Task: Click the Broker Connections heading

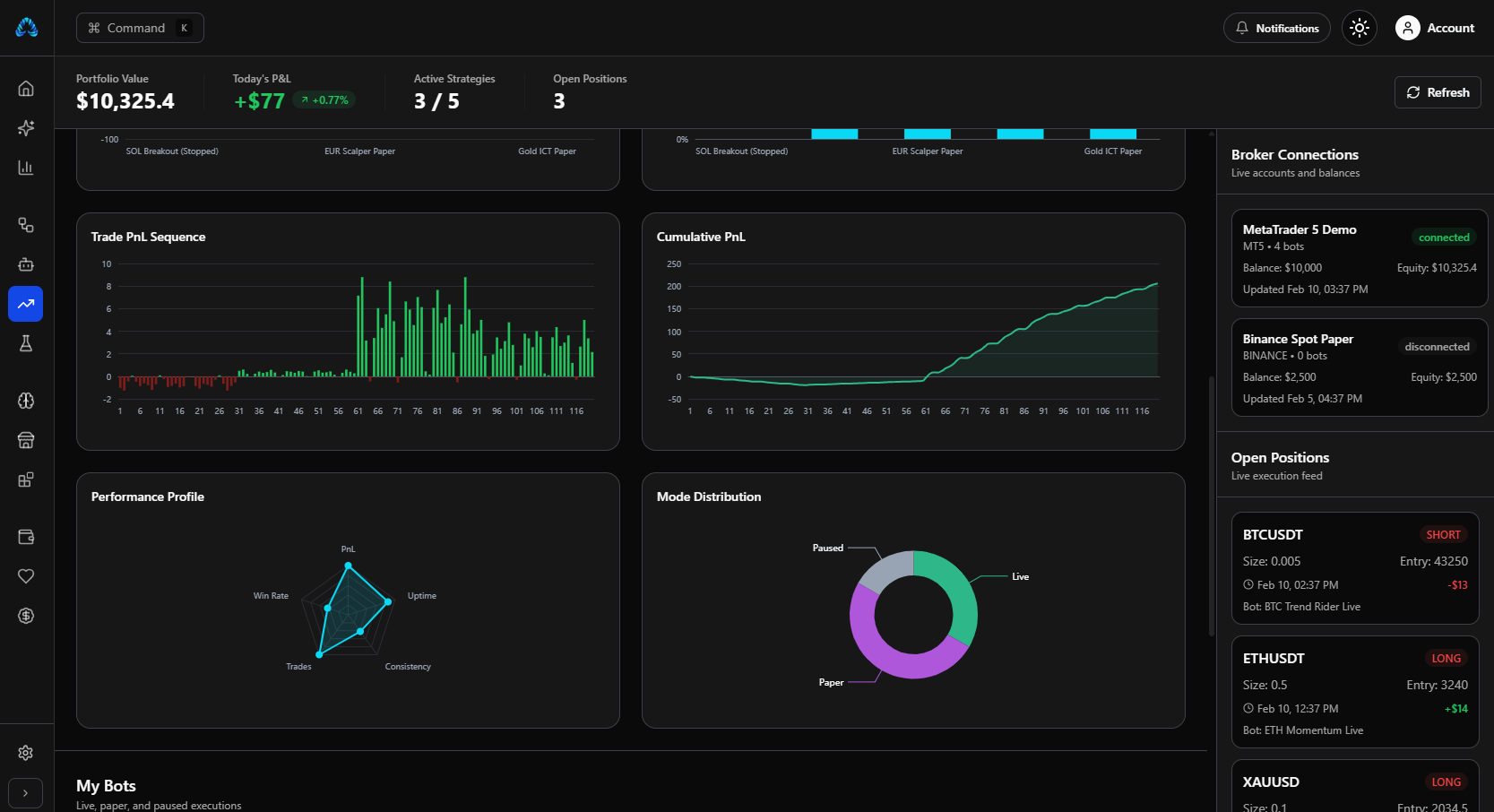Action: (x=1295, y=155)
